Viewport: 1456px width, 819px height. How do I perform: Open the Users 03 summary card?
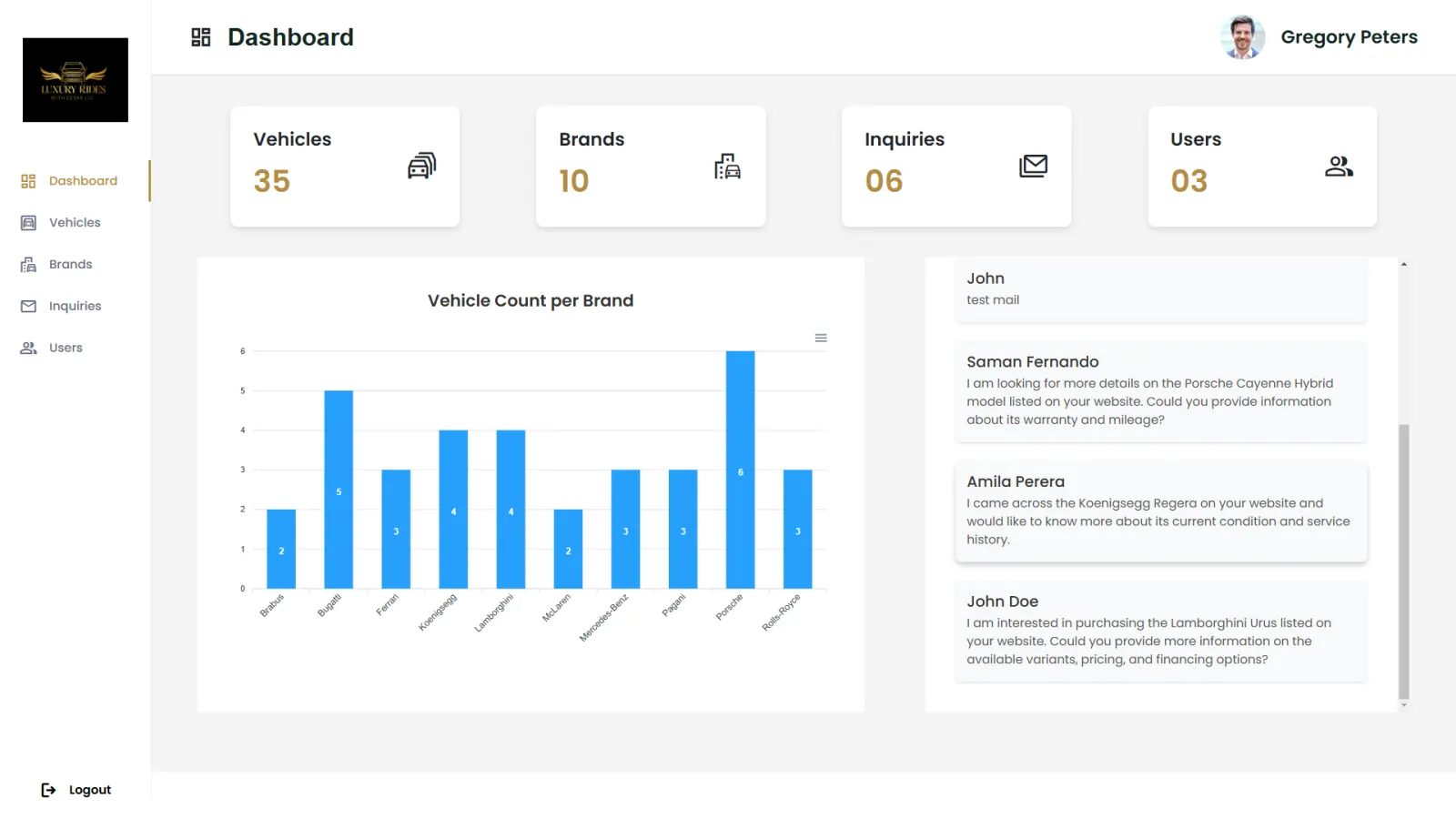click(x=1262, y=167)
